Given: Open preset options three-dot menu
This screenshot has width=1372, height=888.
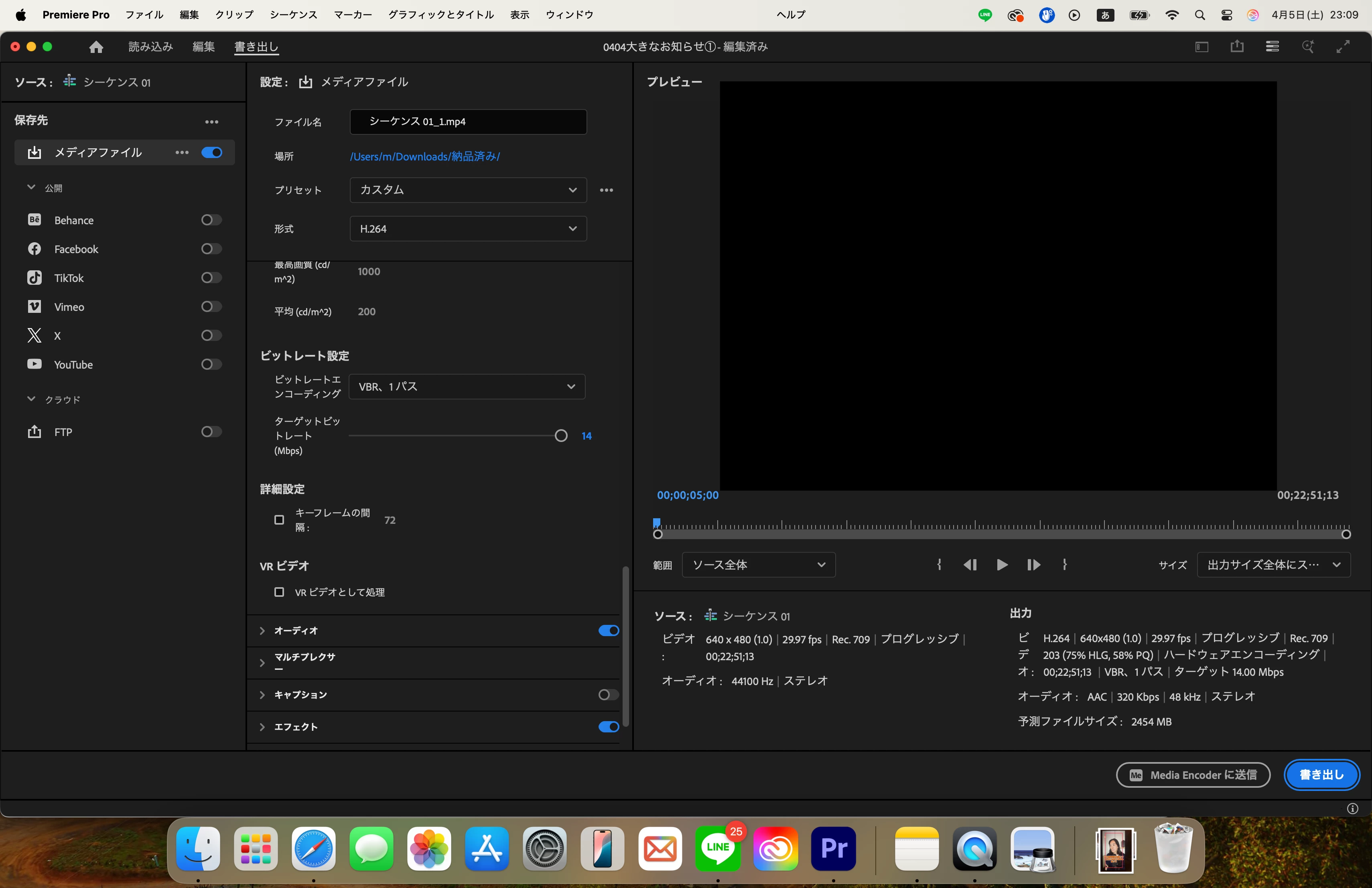Looking at the screenshot, I should click(x=607, y=190).
